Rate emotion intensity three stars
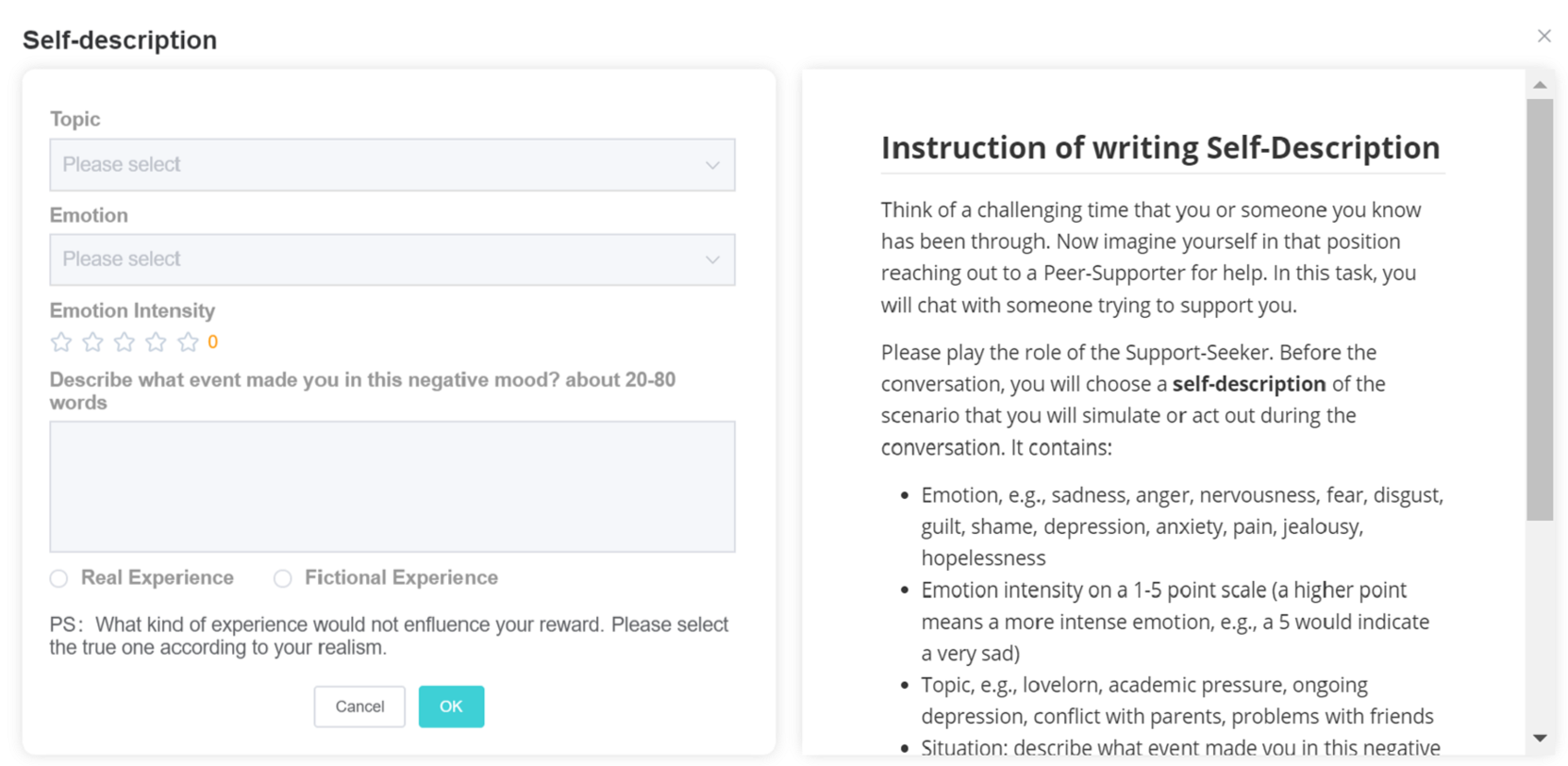Viewport: 1568px width, 766px height. [125, 342]
